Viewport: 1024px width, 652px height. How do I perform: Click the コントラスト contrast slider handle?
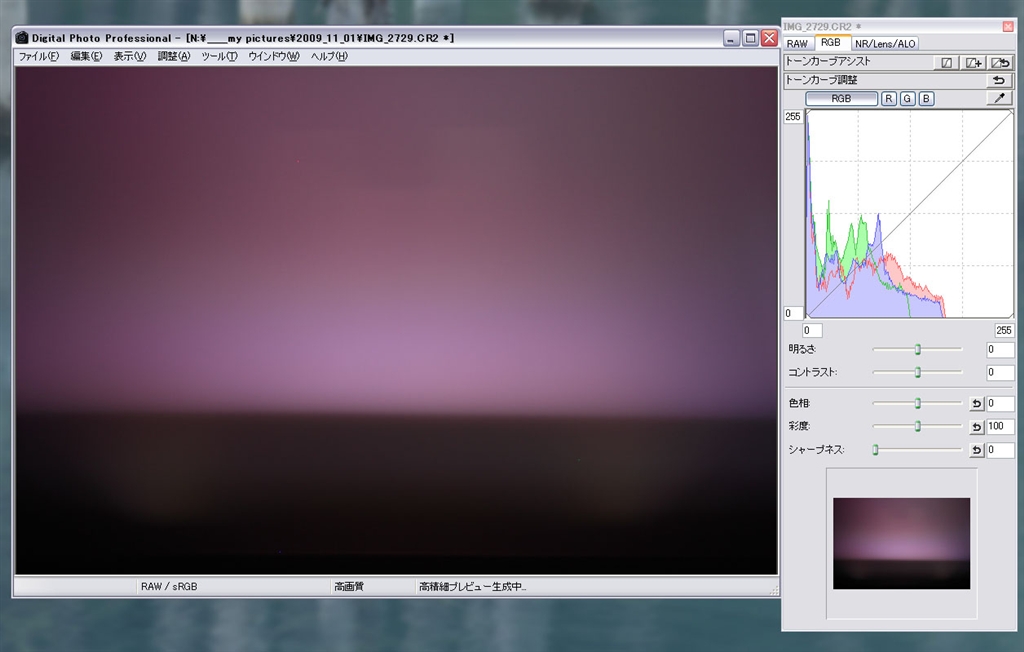[918, 372]
